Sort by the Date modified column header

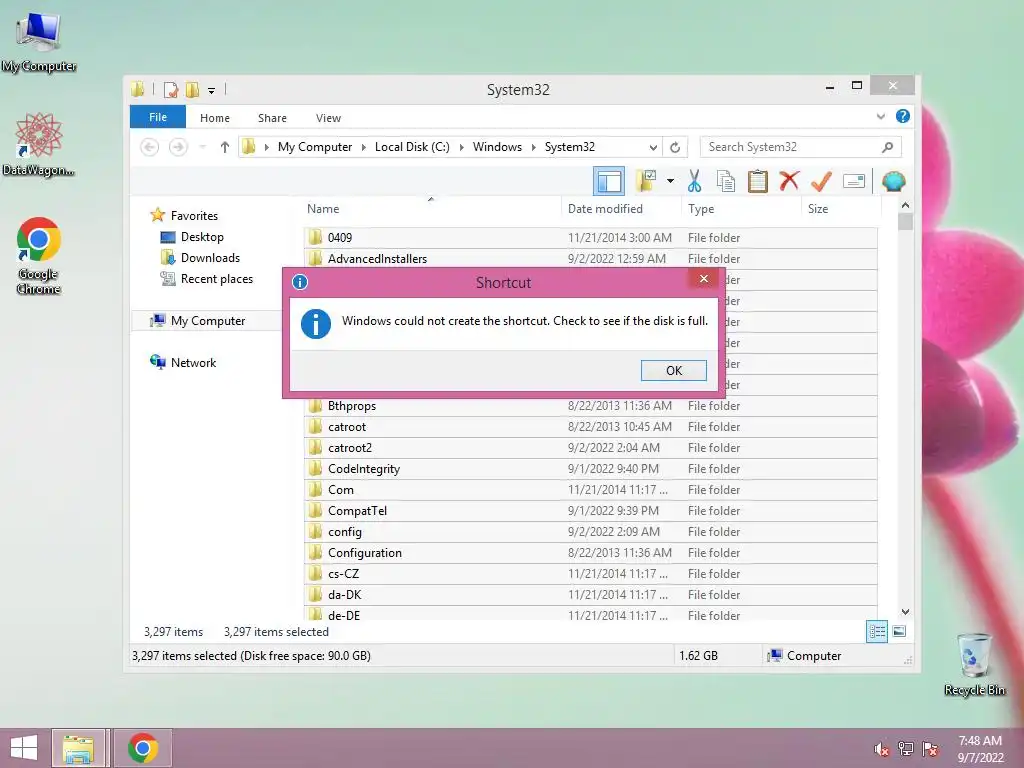tap(620, 208)
